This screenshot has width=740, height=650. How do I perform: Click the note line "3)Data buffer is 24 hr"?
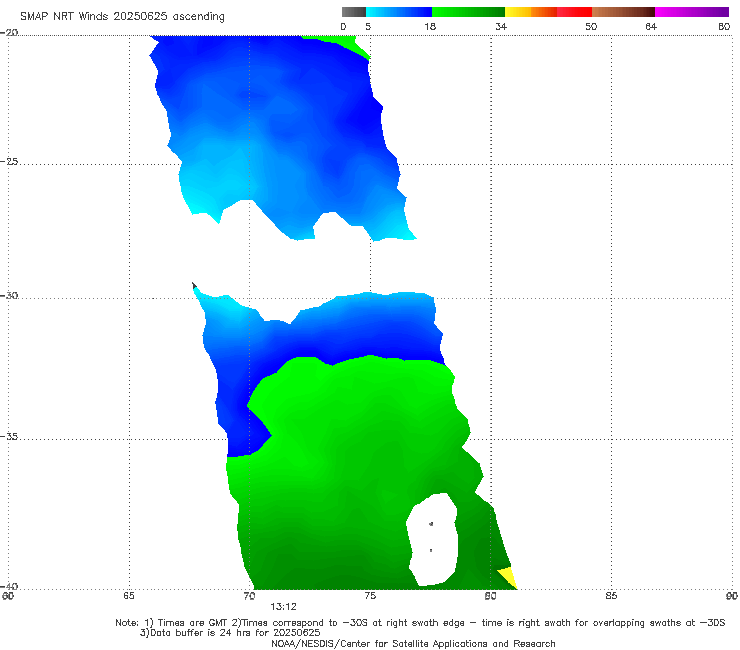point(230,633)
